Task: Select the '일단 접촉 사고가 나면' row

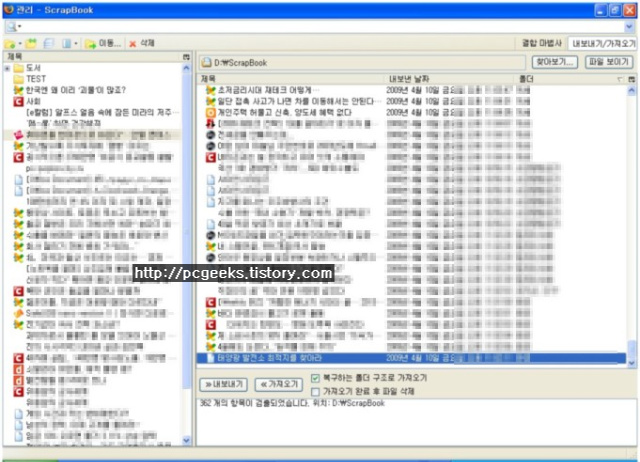Action: pos(412,101)
